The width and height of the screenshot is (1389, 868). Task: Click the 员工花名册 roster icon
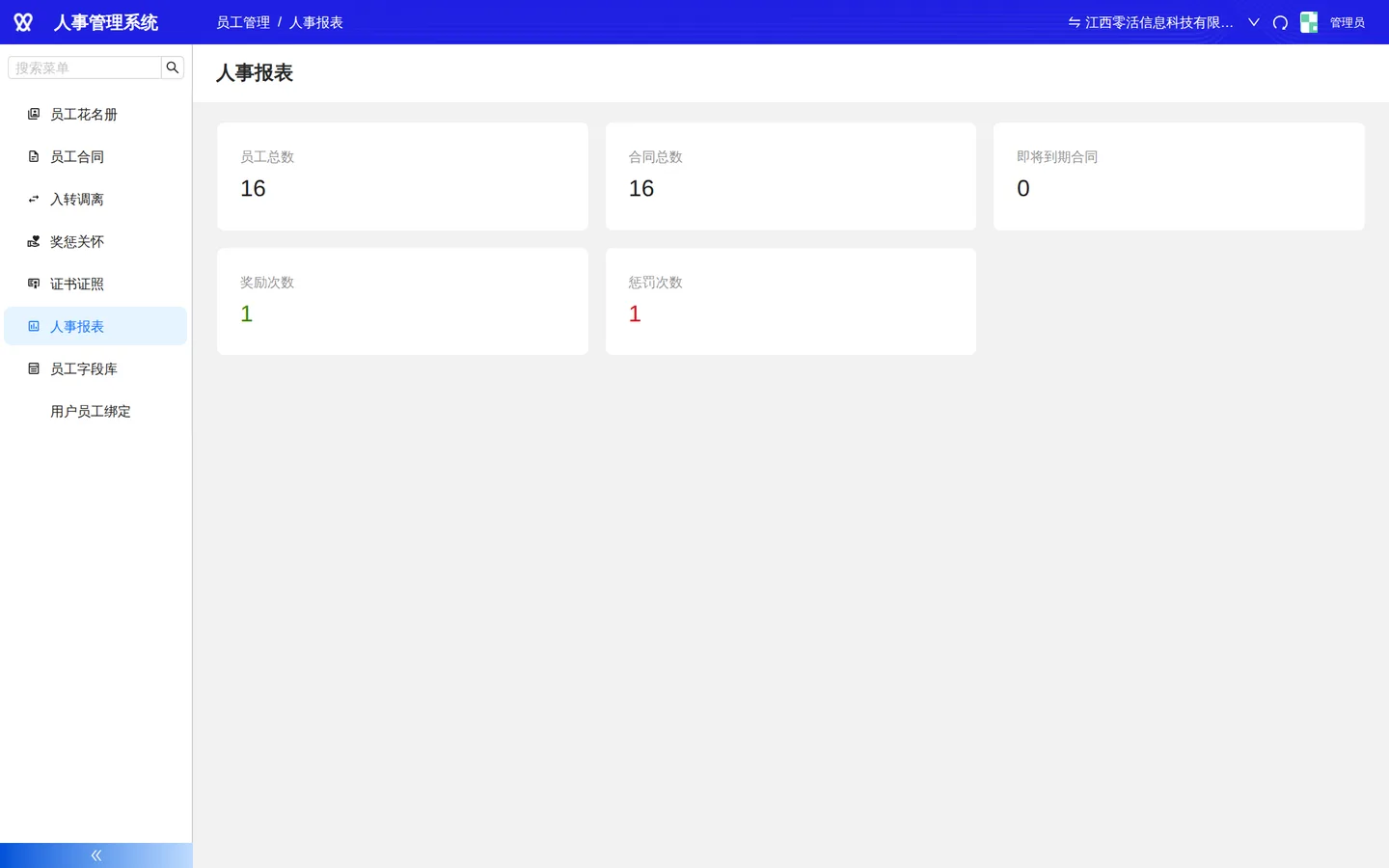[x=34, y=114]
